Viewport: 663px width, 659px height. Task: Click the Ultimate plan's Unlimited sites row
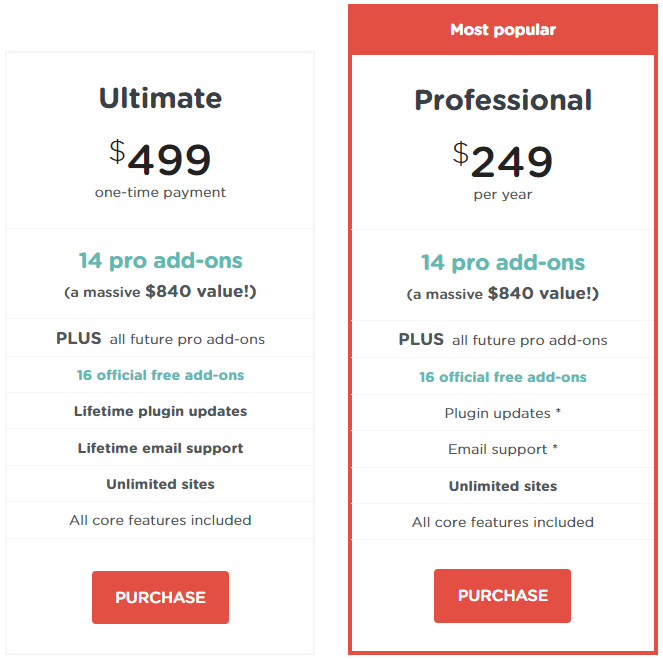pyautogui.click(x=160, y=484)
